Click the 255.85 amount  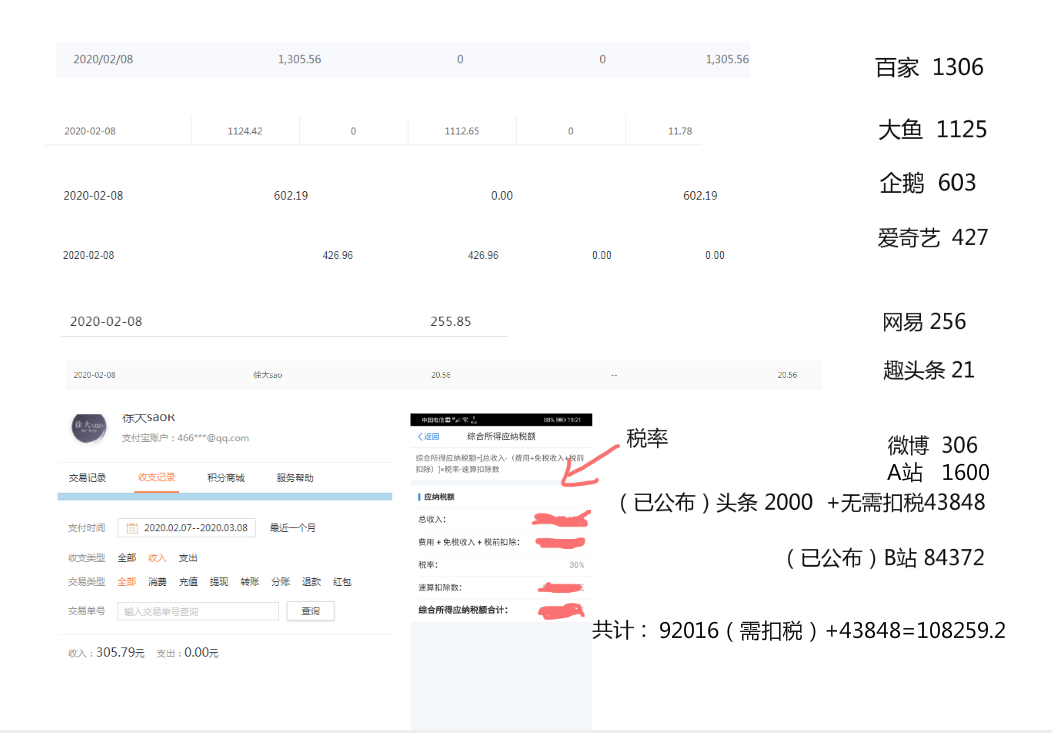pos(451,321)
